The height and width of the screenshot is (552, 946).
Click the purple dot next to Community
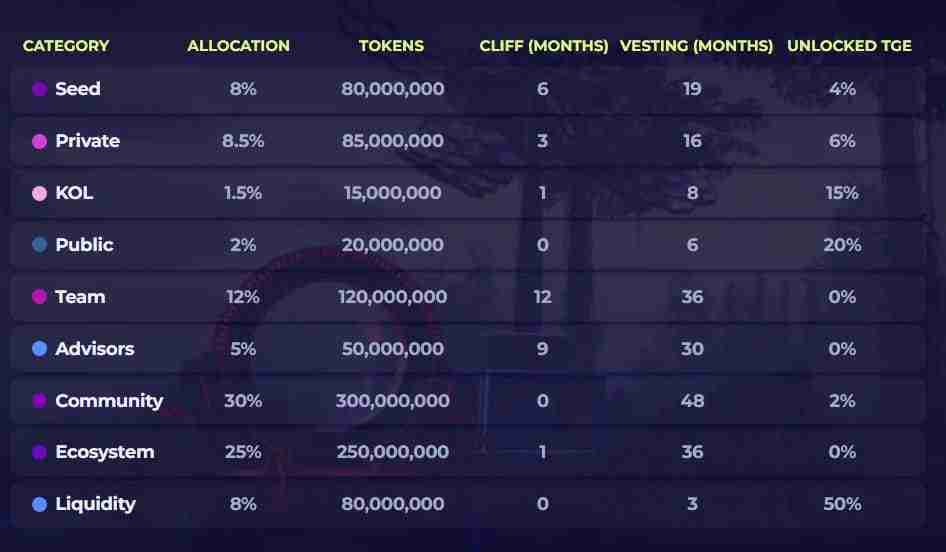(x=40, y=401)
